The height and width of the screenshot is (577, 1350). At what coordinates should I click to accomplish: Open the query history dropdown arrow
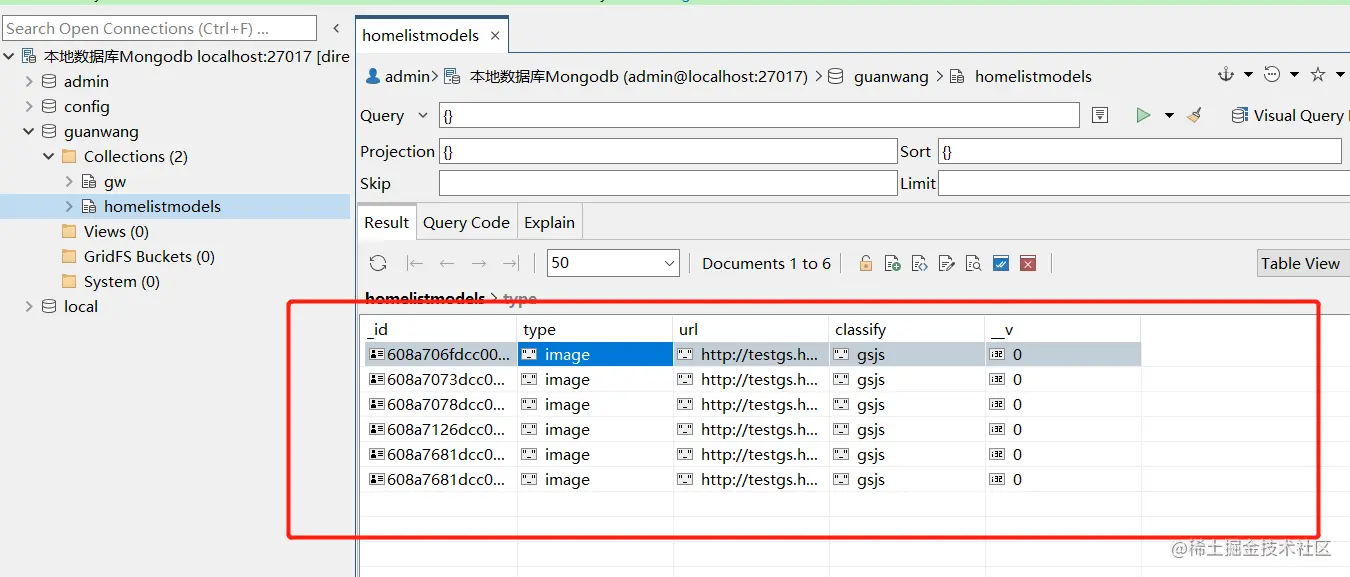pyautogui.click(x=1294, y=75)
